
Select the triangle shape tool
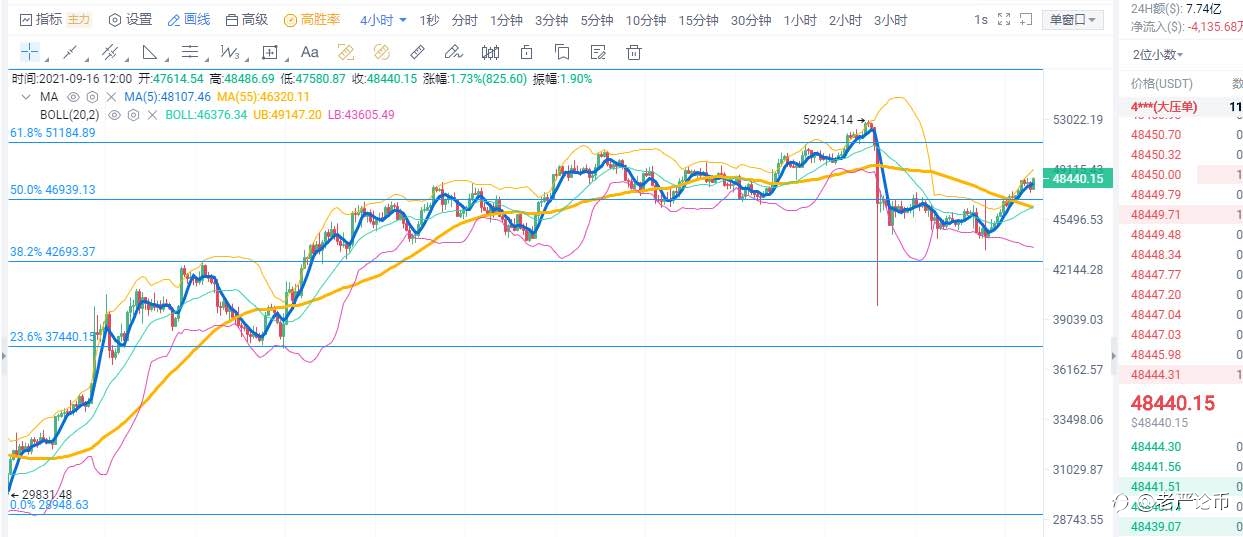149,52
